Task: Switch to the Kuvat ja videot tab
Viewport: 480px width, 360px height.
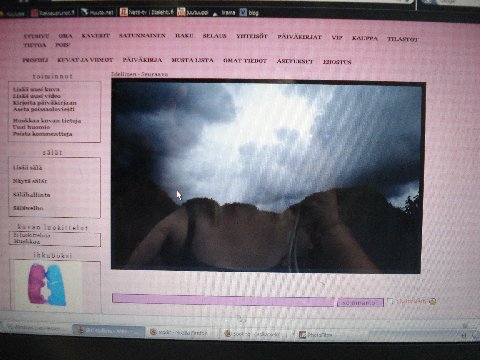Action: (85, 60)
